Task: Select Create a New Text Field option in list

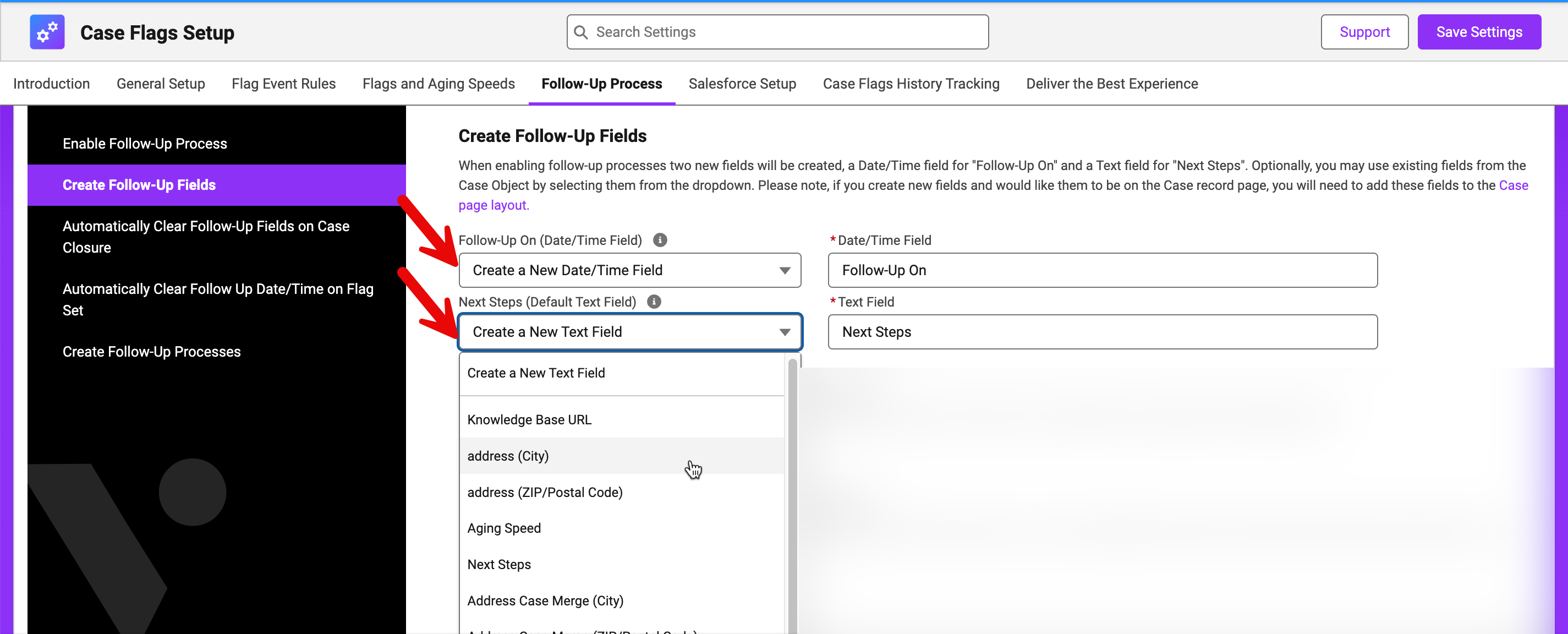Action: [622, 373]
